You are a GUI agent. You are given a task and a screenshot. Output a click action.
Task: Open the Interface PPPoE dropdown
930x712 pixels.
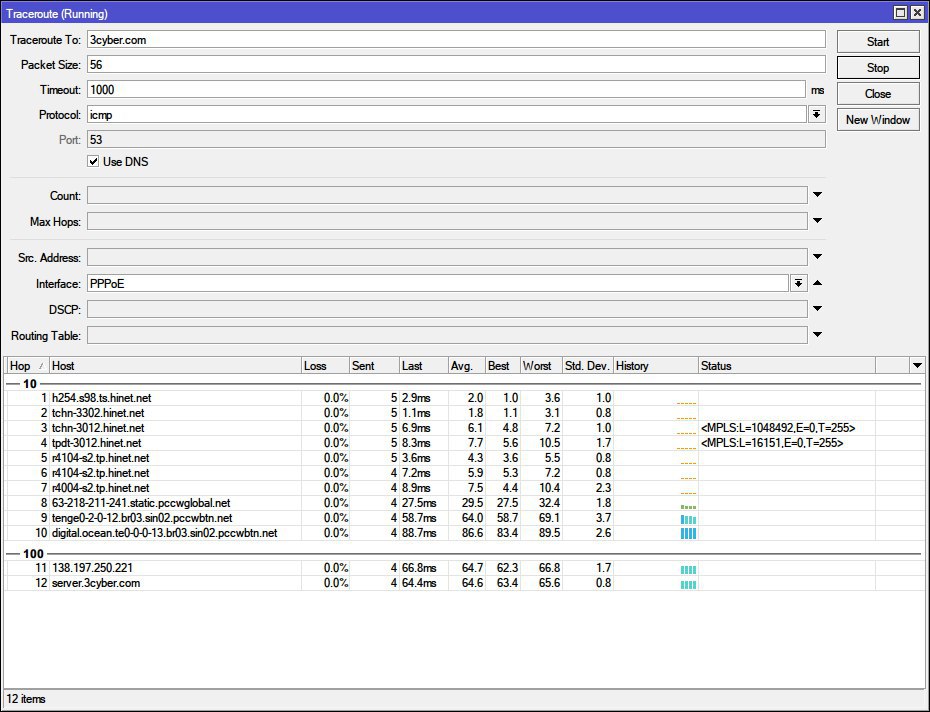point(798,284)
